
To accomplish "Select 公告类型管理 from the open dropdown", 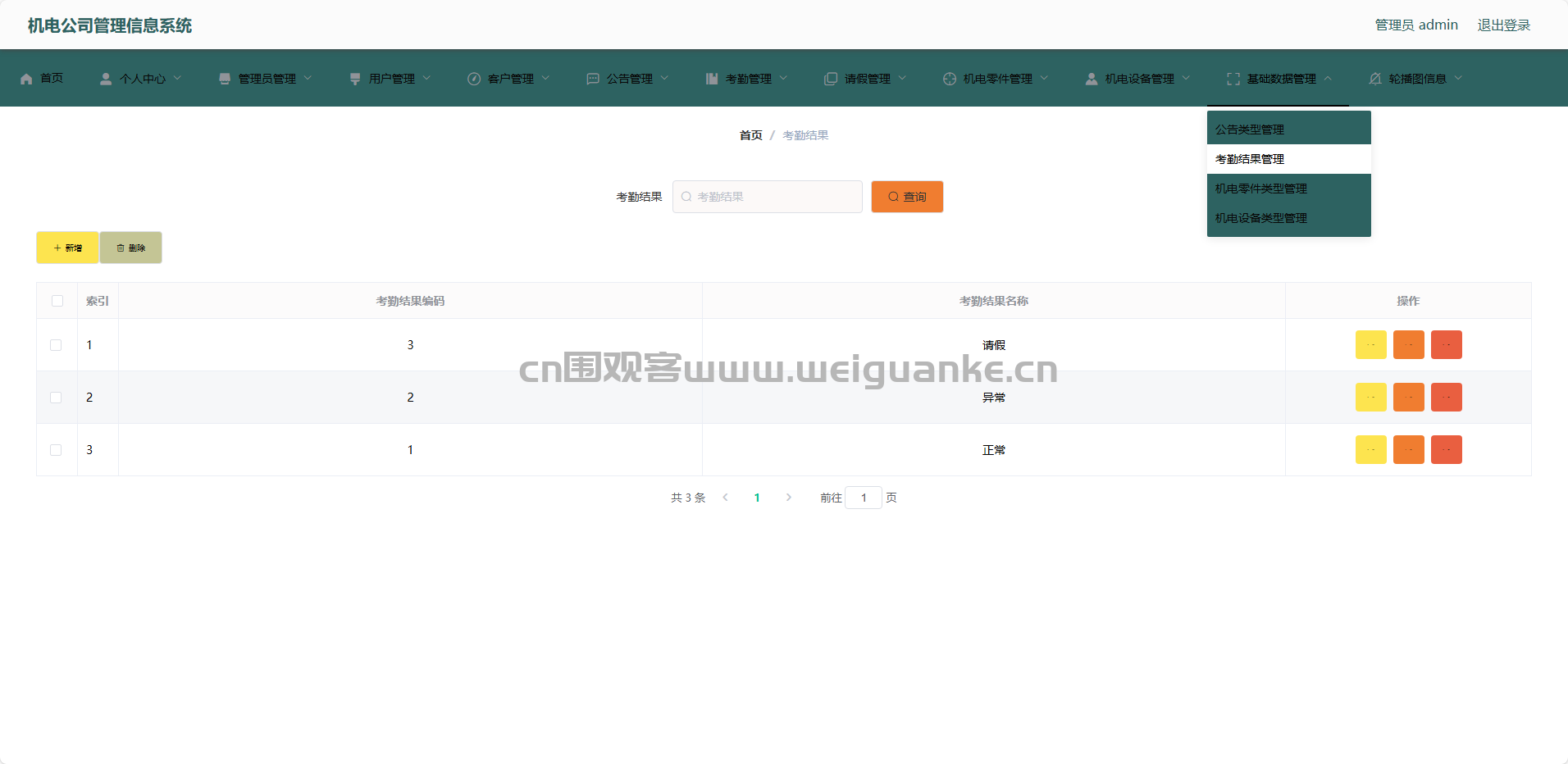I will (x=1289, y=130).
